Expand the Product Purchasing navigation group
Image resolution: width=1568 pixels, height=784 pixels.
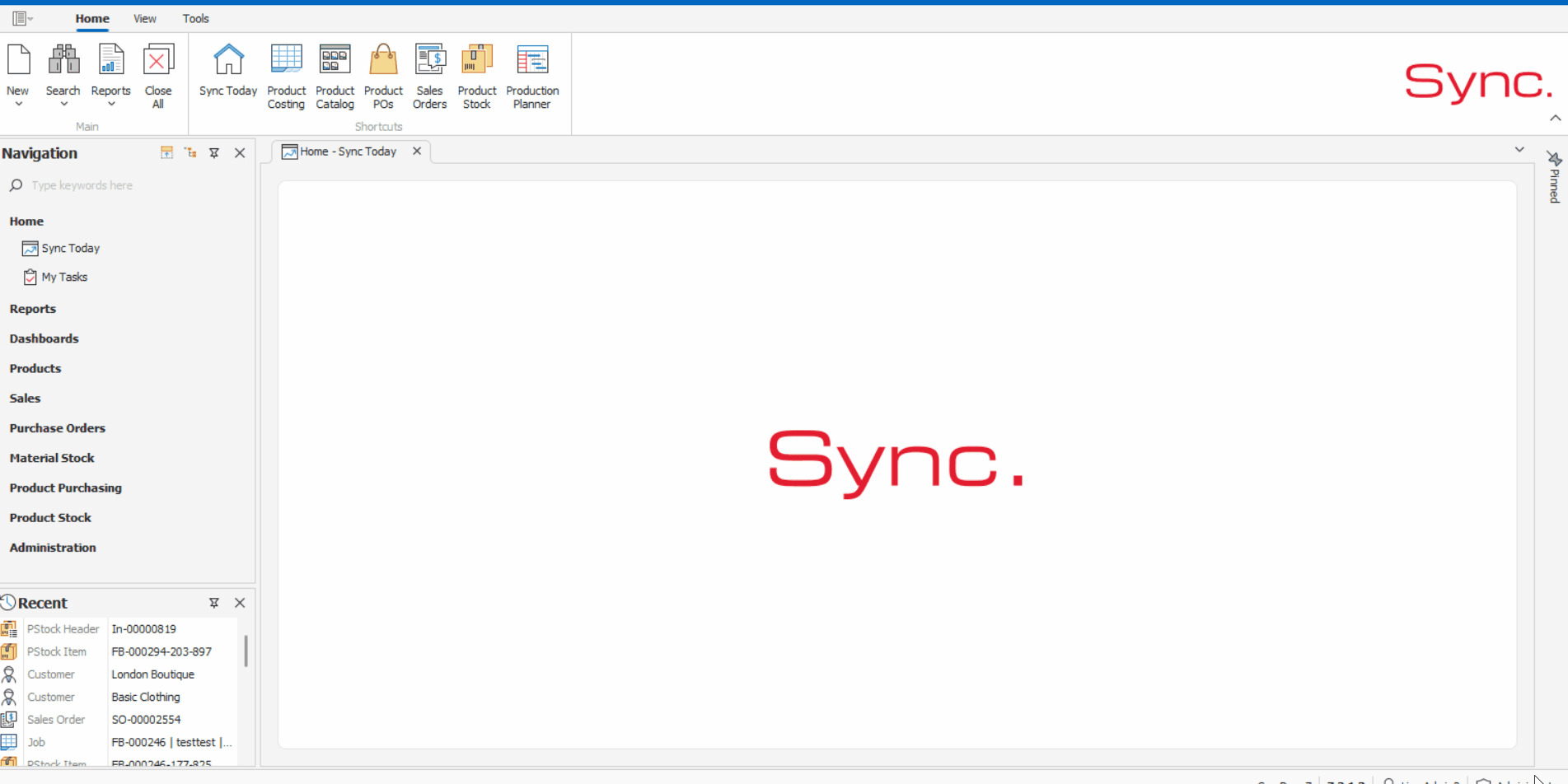point(65,488)
